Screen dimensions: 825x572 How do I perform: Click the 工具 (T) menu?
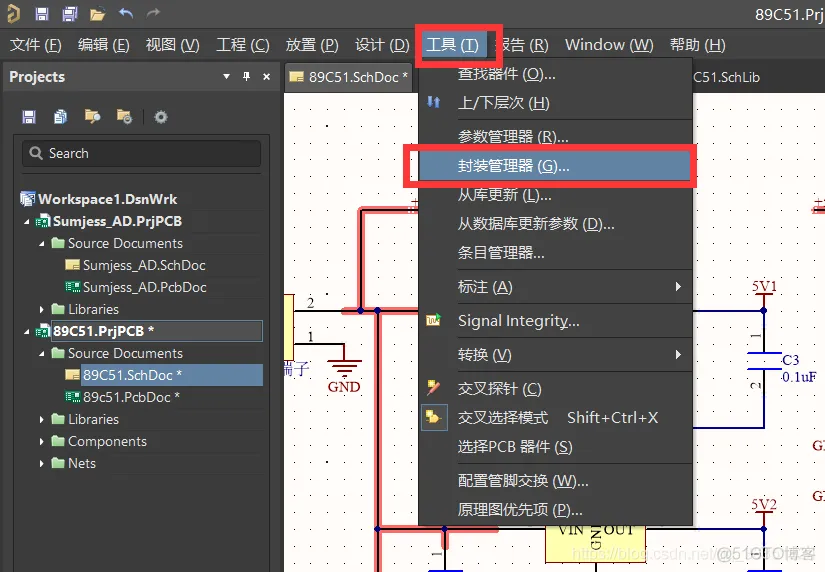(452, 45)
